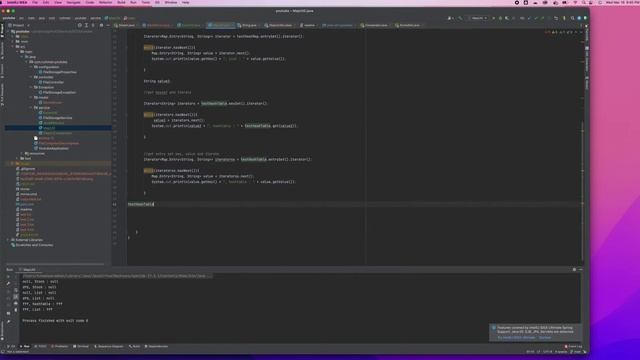Open Search Everywhere magnifier icon in main toolbar

tap(572, 18)
